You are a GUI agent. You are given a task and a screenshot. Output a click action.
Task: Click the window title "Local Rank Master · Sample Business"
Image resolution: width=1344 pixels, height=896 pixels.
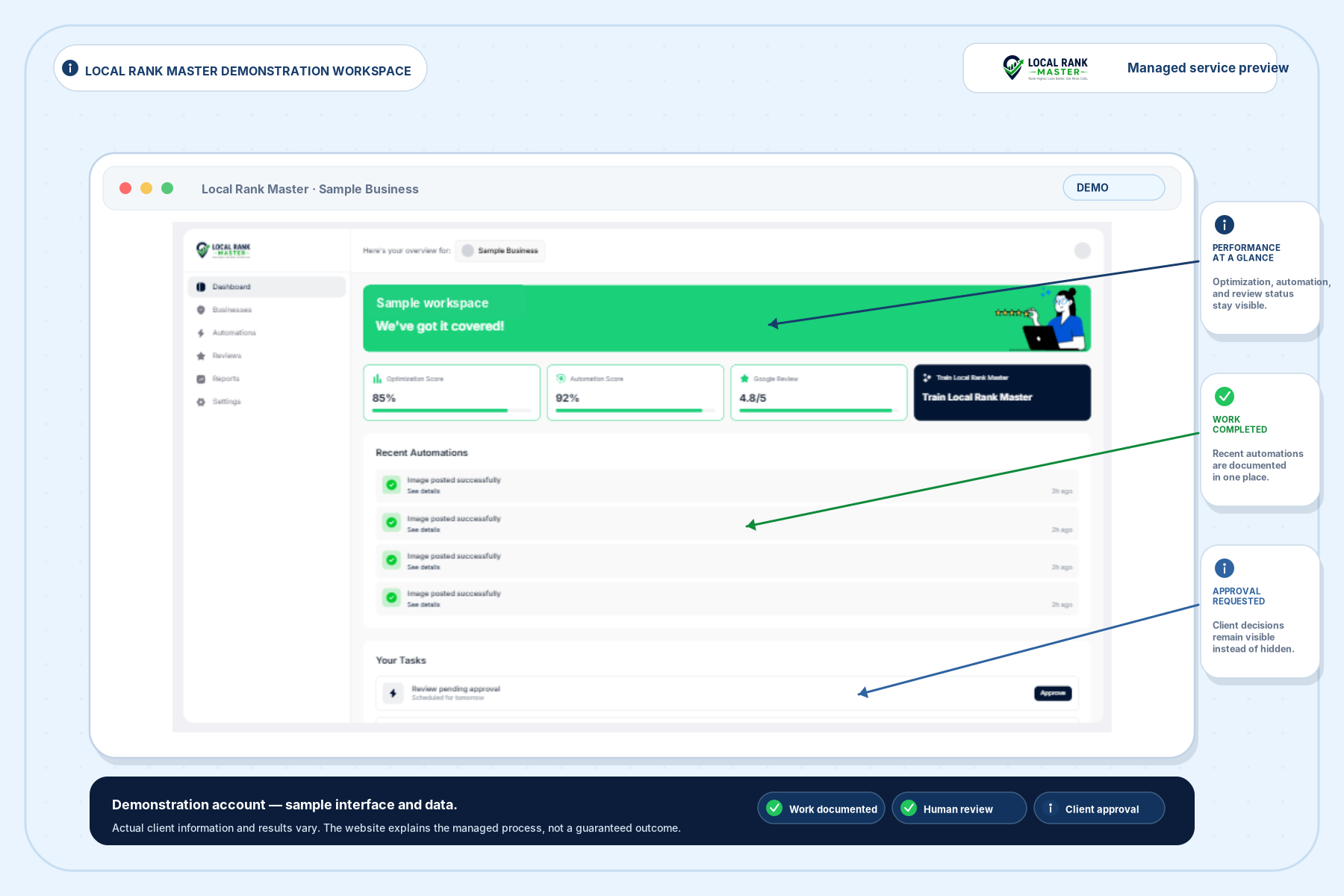[x=310, y=189]
